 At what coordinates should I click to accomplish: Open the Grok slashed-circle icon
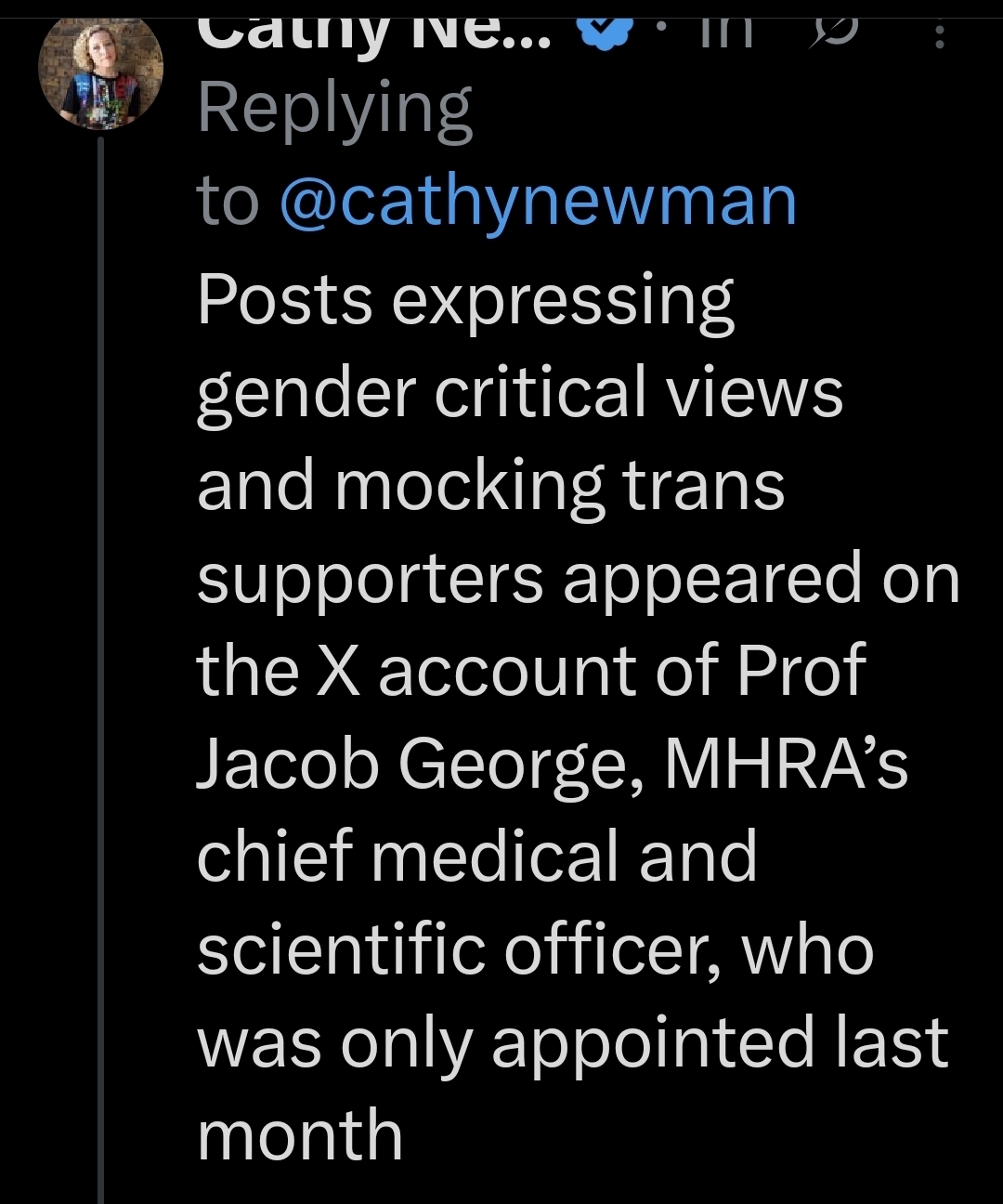(x=834, y=32)
